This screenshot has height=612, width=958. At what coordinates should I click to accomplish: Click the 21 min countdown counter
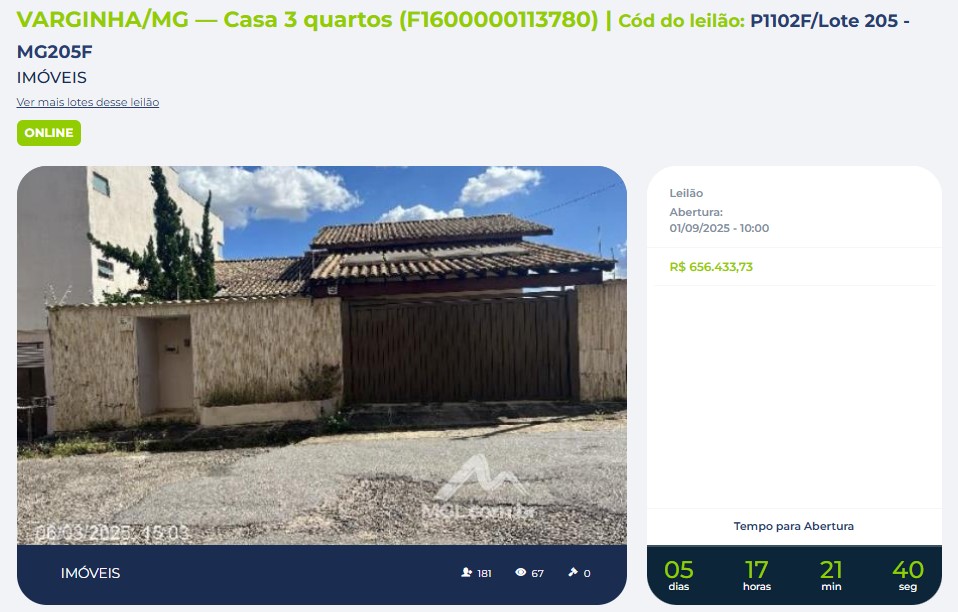coord(832,576)
